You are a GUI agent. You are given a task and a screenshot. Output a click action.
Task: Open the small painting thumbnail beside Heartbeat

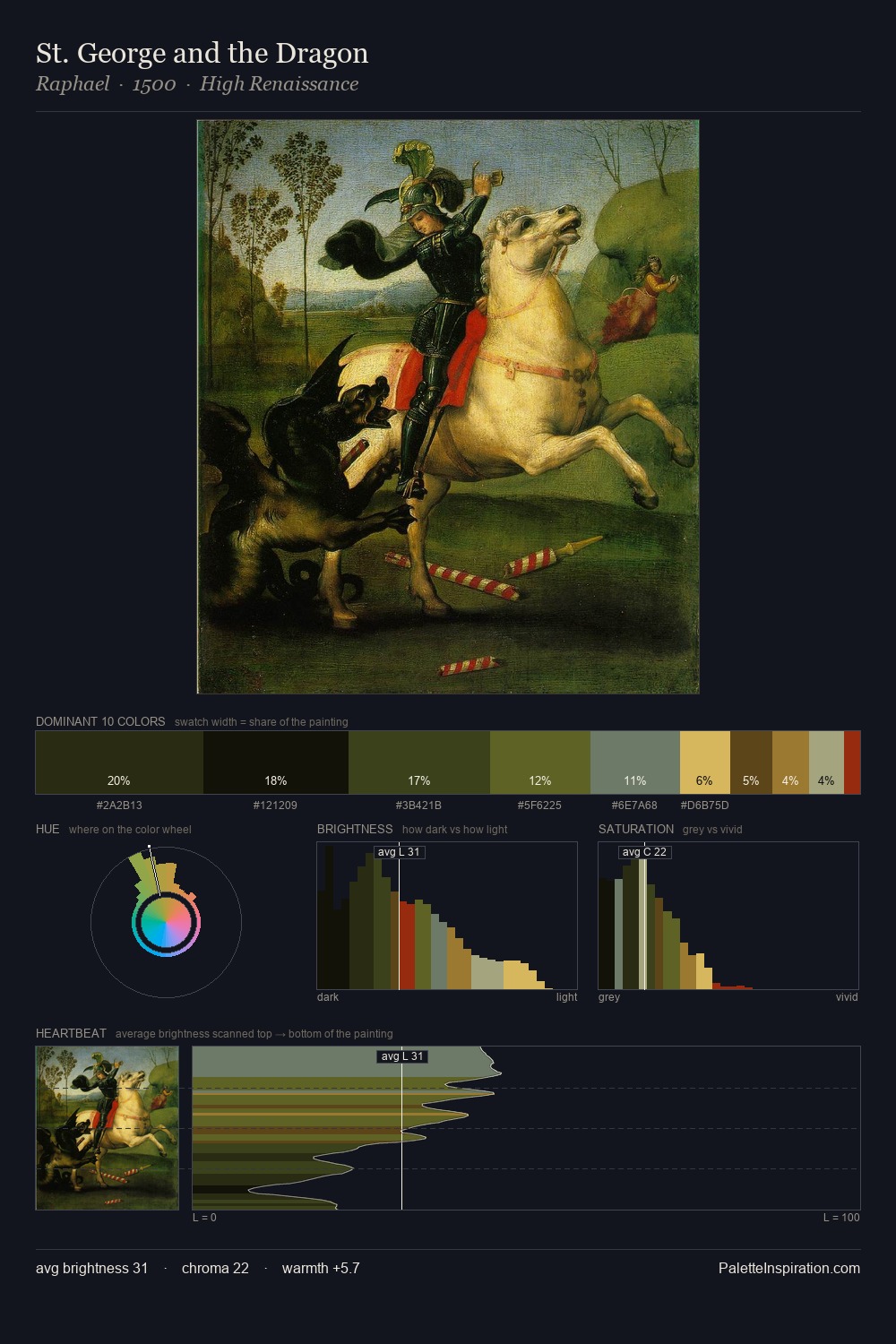tap(108, 1128)
